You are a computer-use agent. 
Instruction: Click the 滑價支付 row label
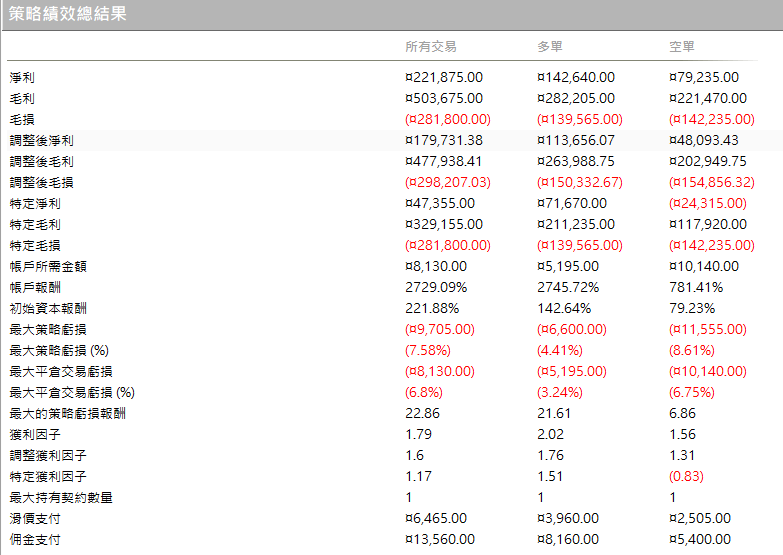click(35, 519)
